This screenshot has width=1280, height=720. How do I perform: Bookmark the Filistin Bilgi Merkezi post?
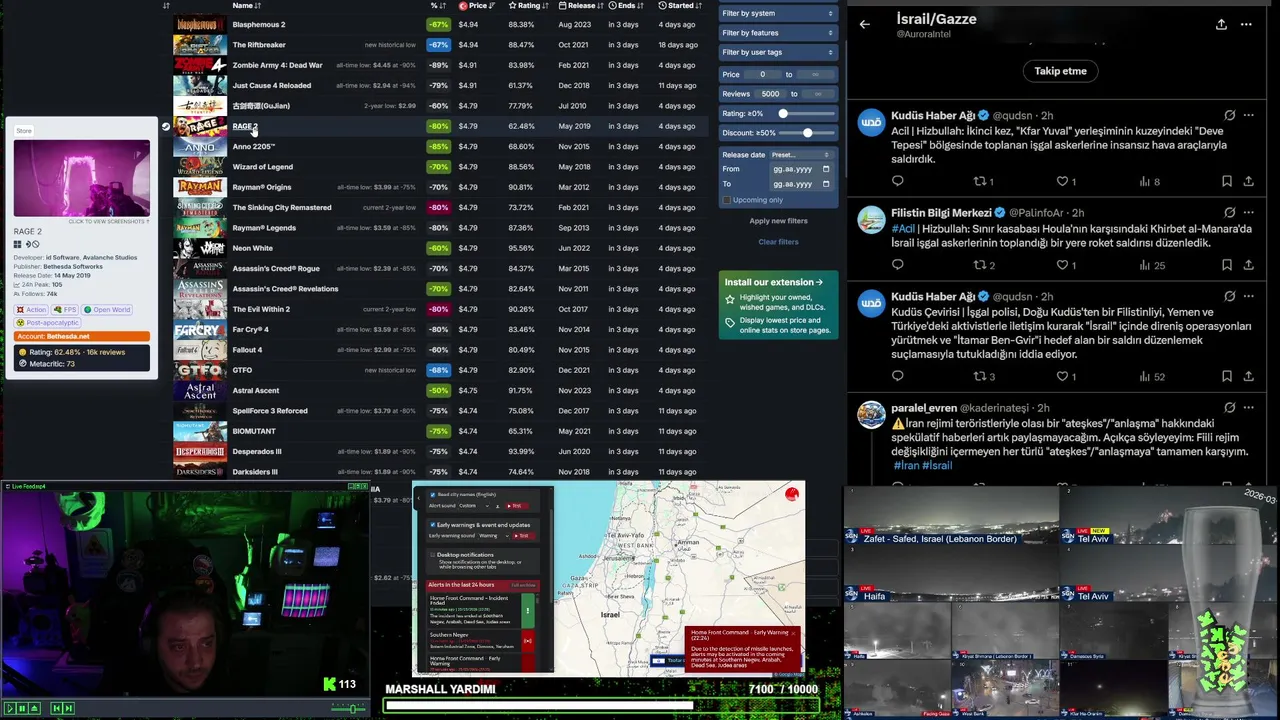click(1226, 265)
